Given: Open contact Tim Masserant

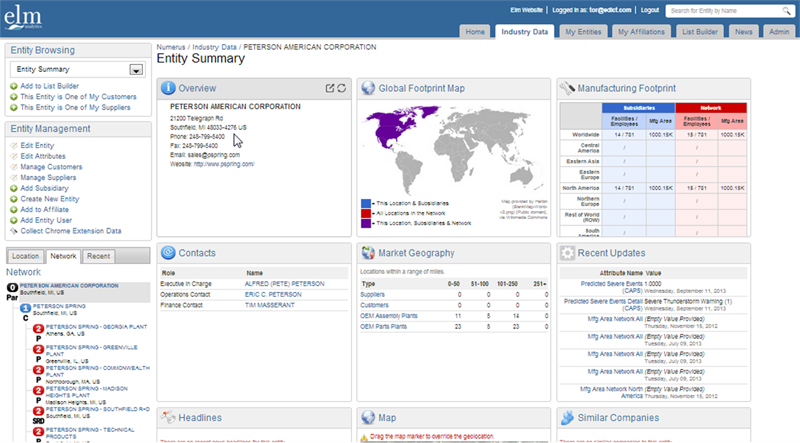Looking at the screenshot, I should [x=270, y=305].
